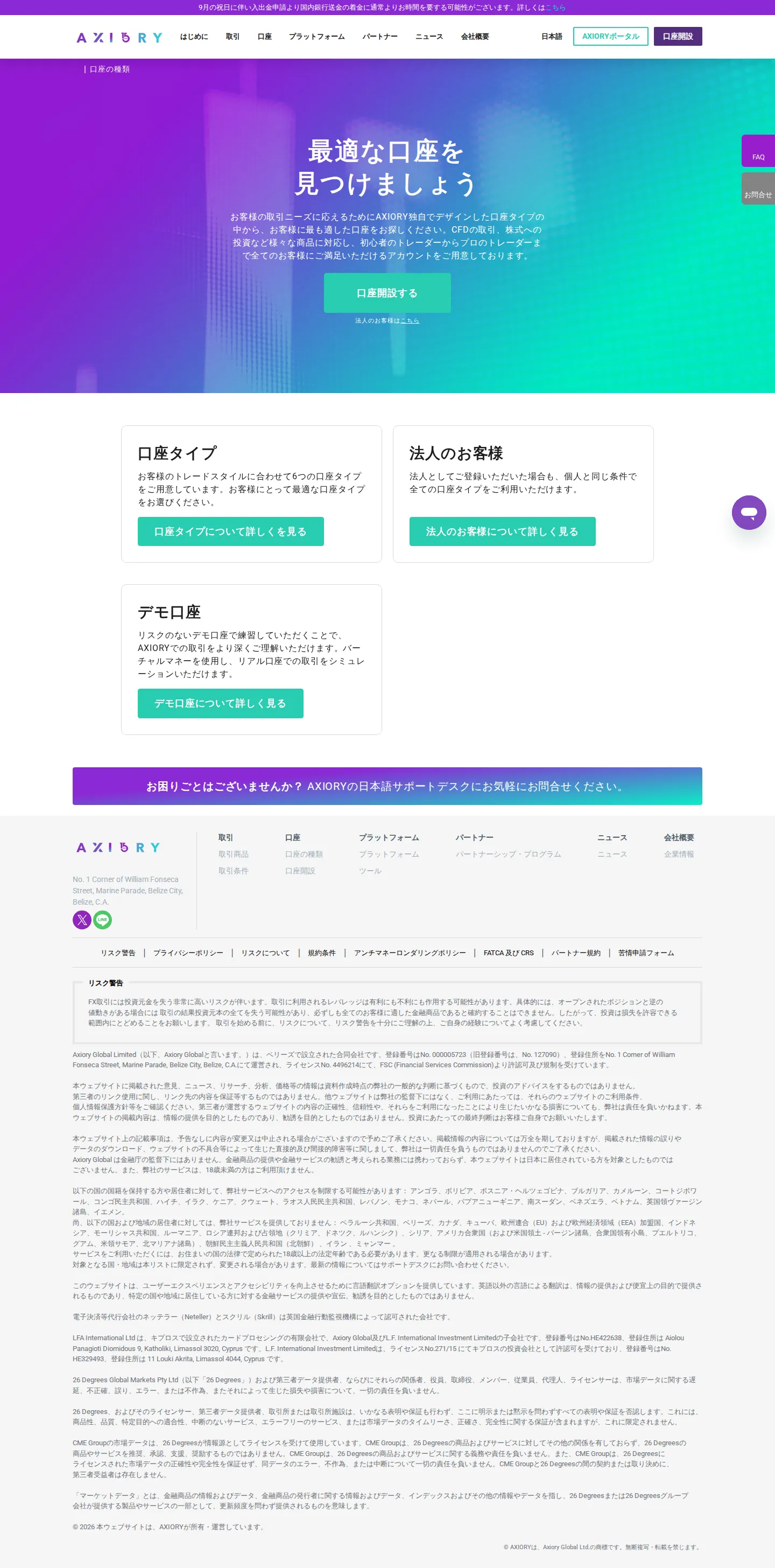
Task: Click the 口座開設する hero button
Action: pos(387,293)
